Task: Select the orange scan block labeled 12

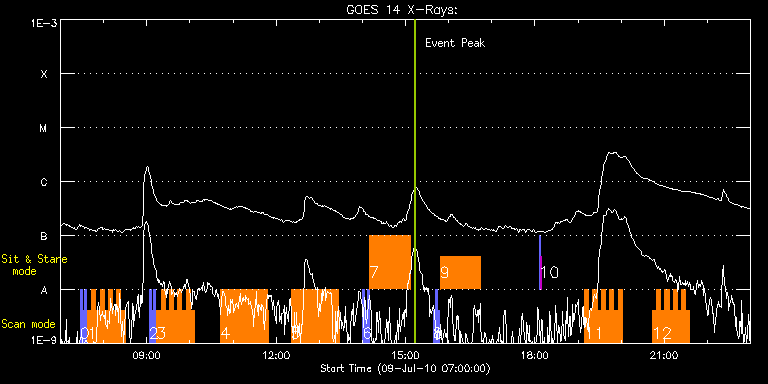Action: (x=671, y=316)
